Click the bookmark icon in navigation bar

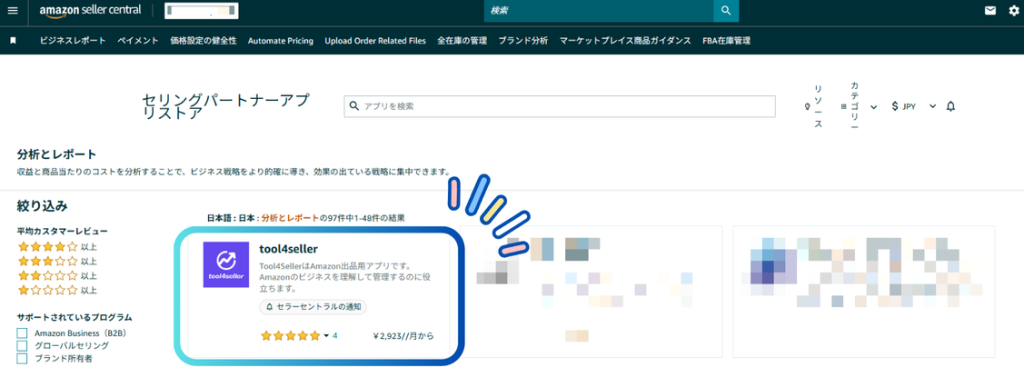pyautogui.click(x=13, y=40)
